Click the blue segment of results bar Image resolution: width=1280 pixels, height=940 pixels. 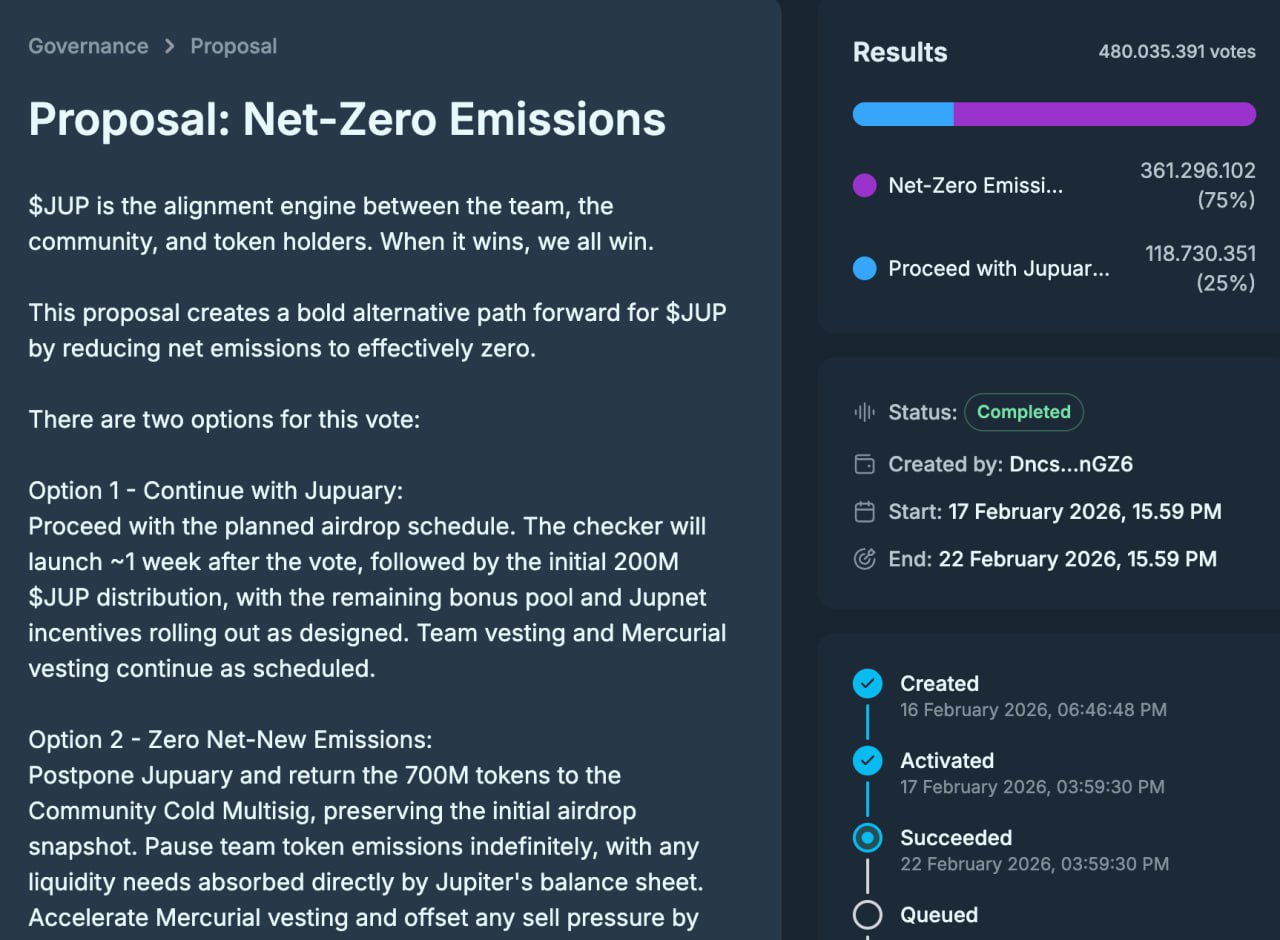pyautogui.click(x=902, y=114)
